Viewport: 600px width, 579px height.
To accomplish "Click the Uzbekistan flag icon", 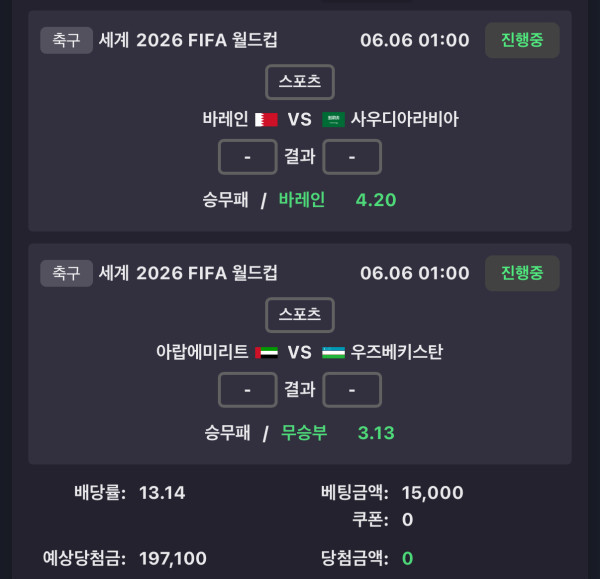I will [333, 352].
